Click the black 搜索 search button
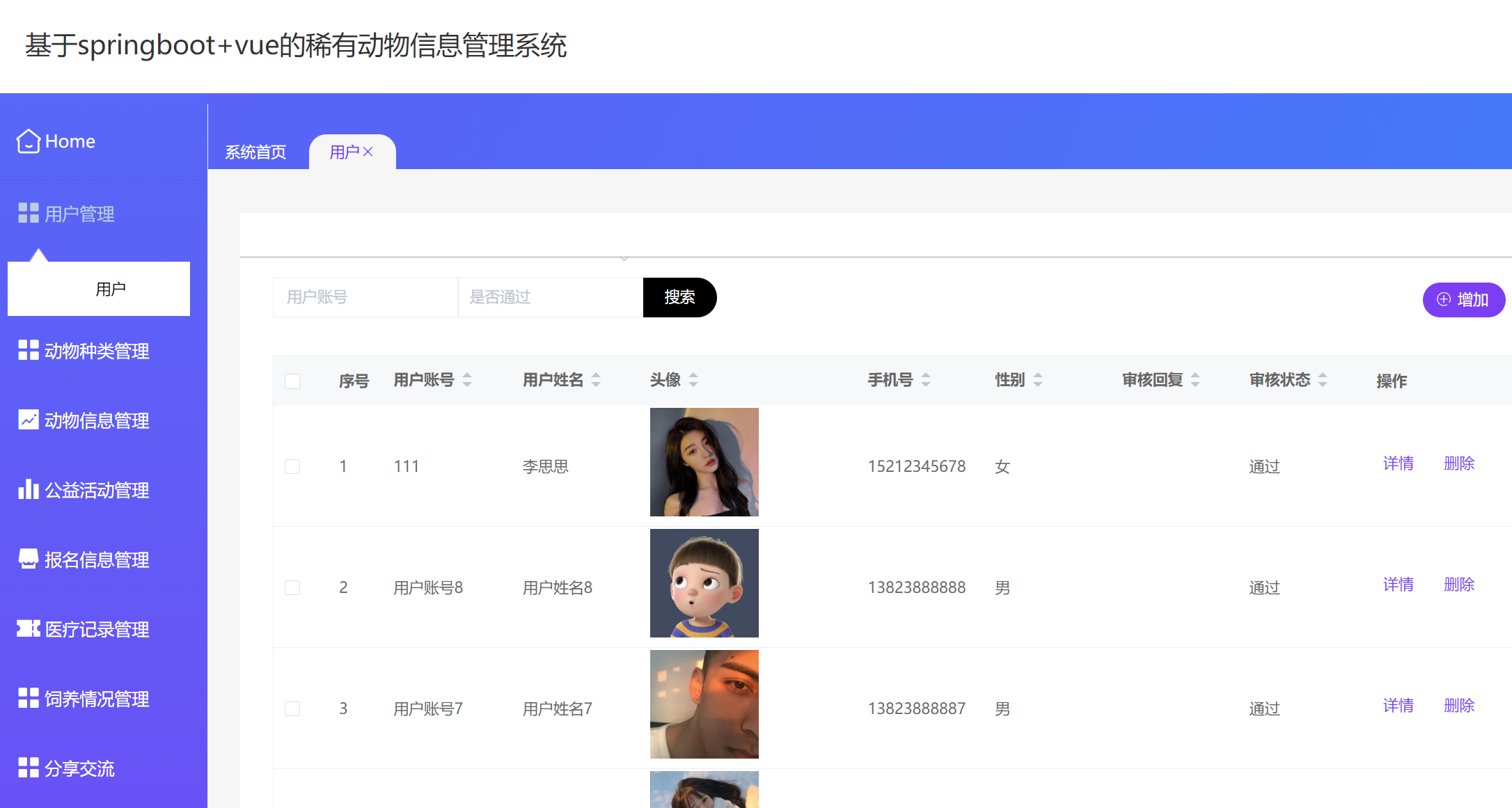The width and height of the screenshot is (1512, 808). 679,297
